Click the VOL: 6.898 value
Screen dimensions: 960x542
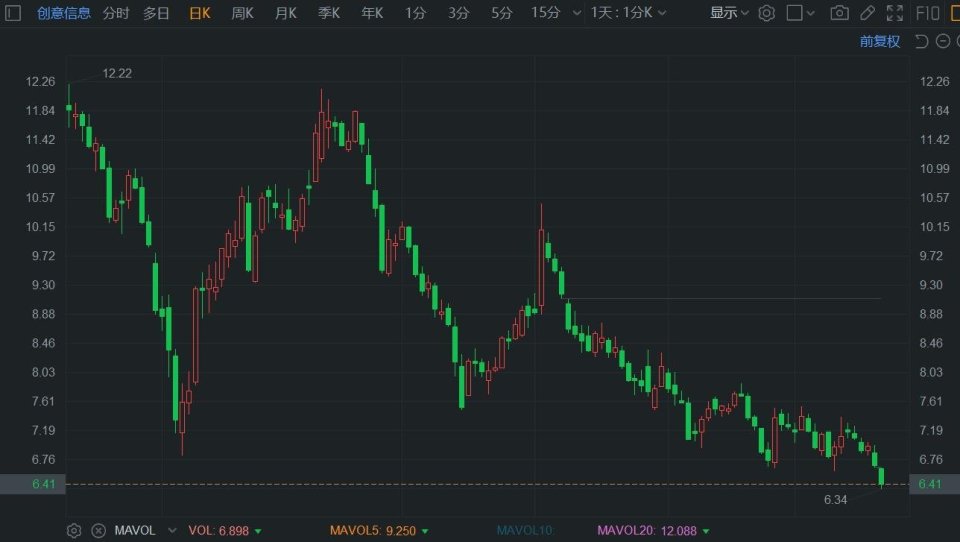pyautogui.click(x=219, y=531)
